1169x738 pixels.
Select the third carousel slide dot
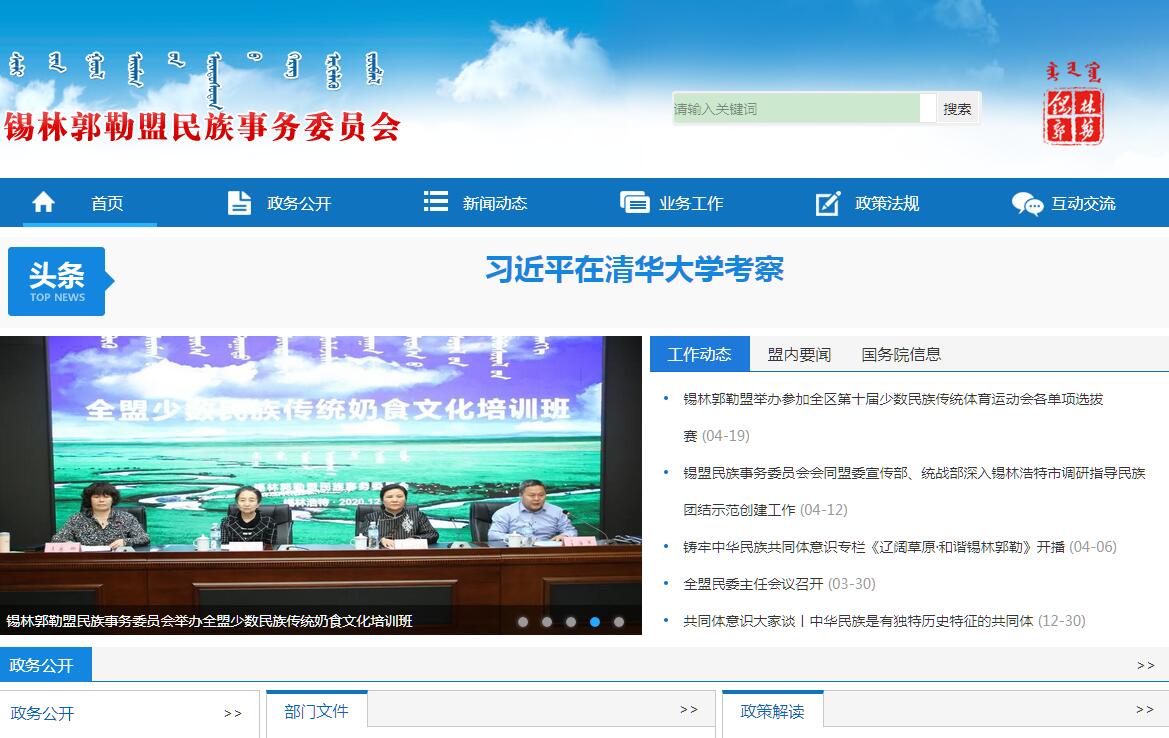click(571, 622)
